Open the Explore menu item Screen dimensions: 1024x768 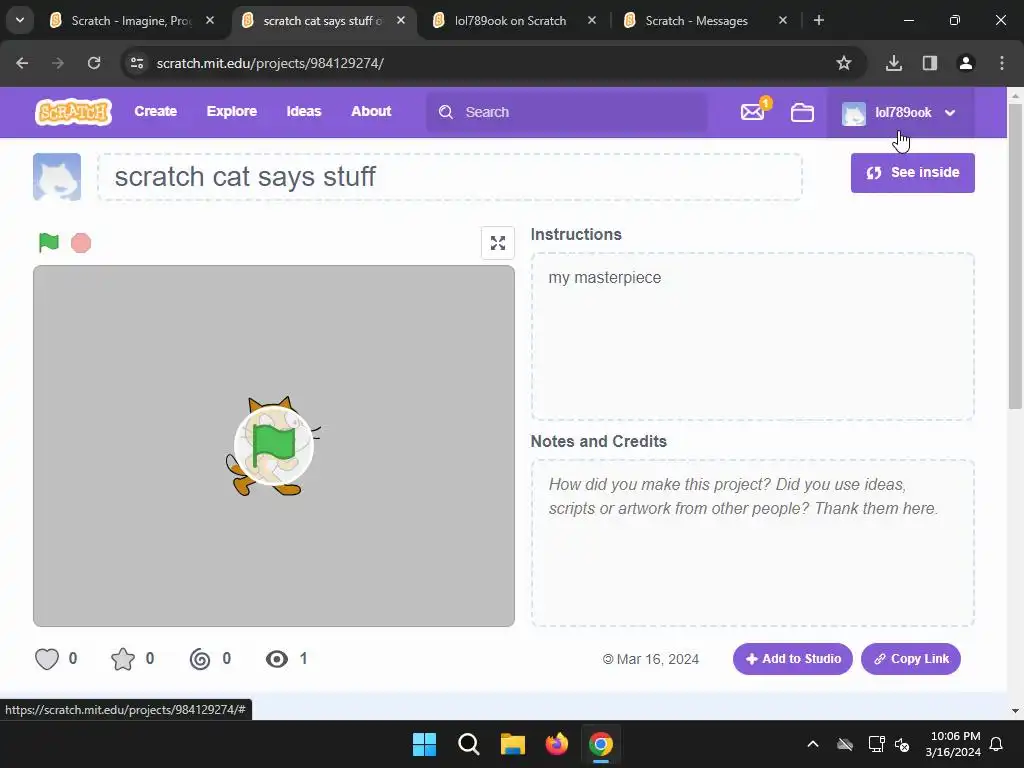(x=232, y=112)
